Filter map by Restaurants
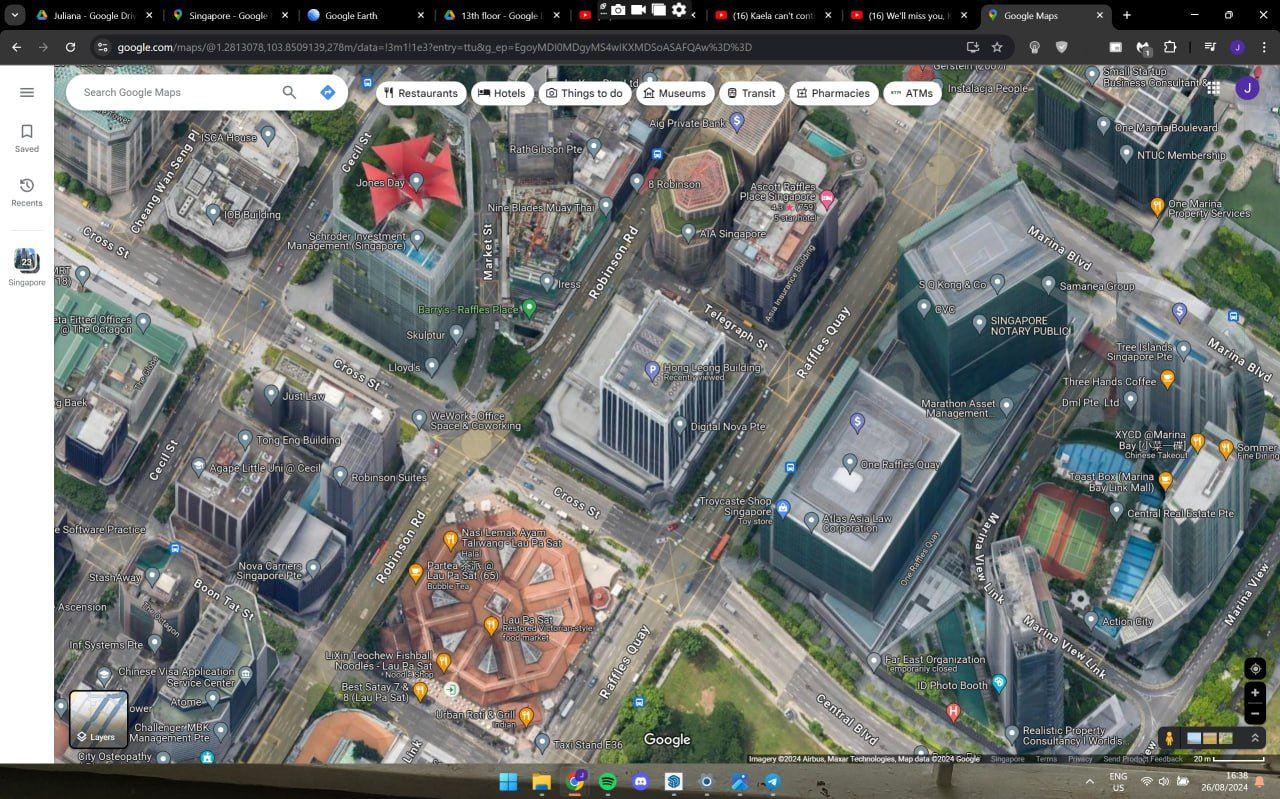Viewport: 1280px width, 799px height. pos(420,93)
